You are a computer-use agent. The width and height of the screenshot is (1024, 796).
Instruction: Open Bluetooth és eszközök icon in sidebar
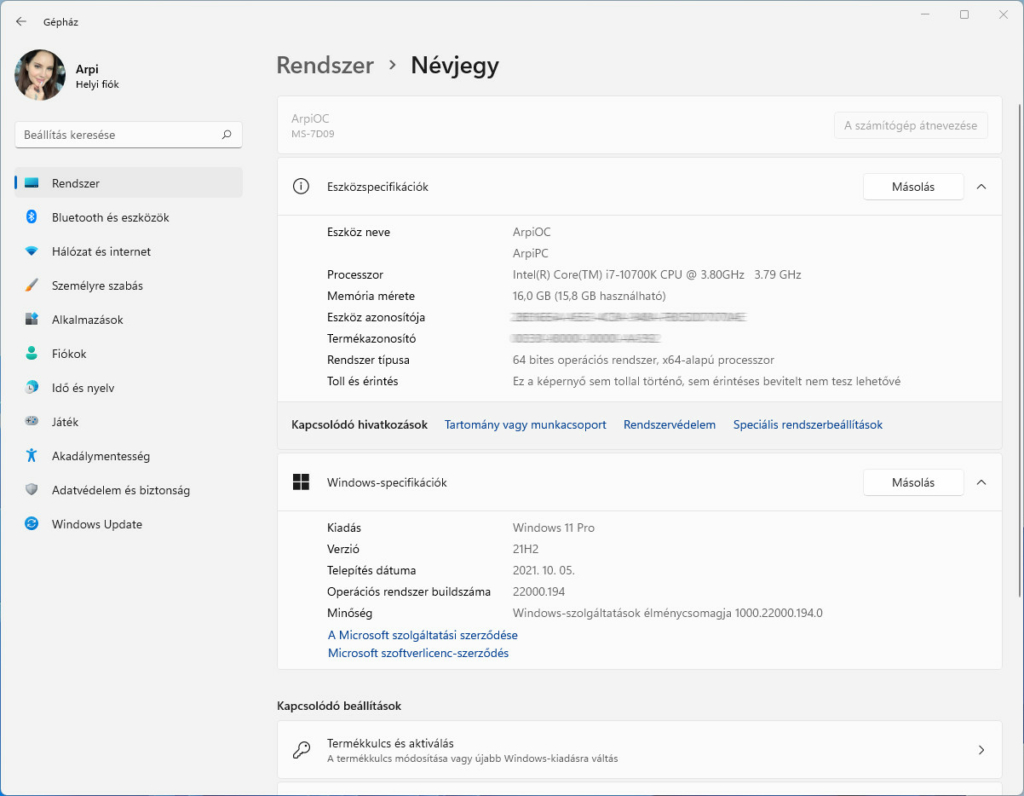point(31,218)
